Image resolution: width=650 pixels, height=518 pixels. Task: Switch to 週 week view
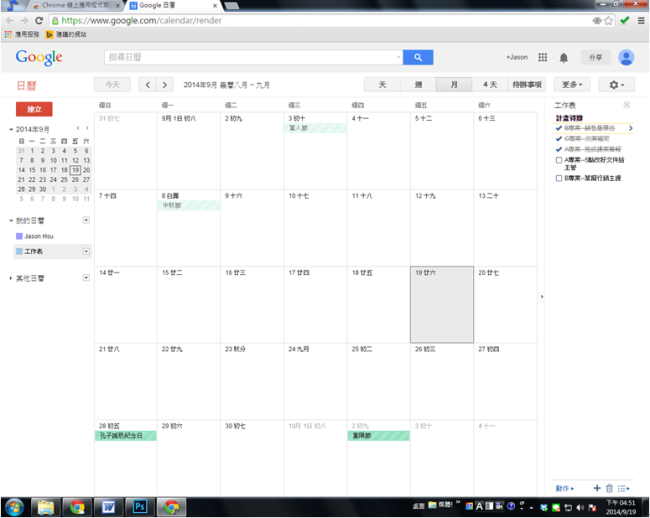point(418,85)
